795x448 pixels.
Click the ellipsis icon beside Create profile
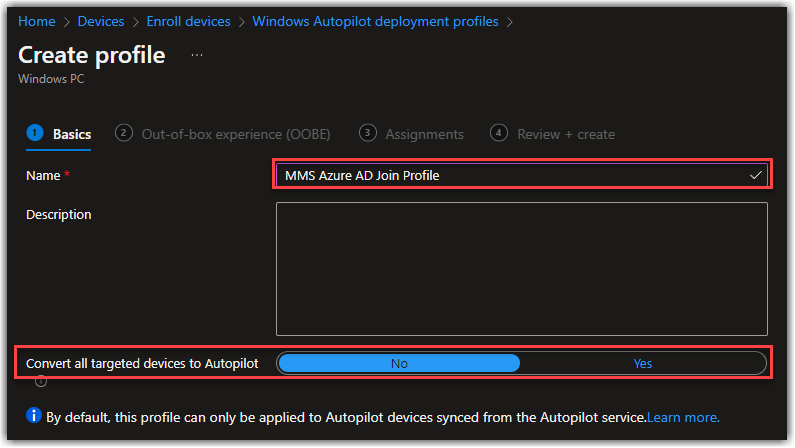point(197,55)
